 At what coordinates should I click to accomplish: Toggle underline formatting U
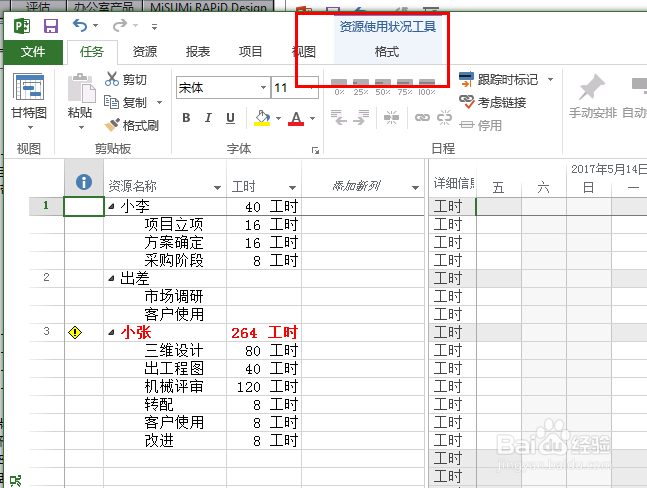coord(230,118)
